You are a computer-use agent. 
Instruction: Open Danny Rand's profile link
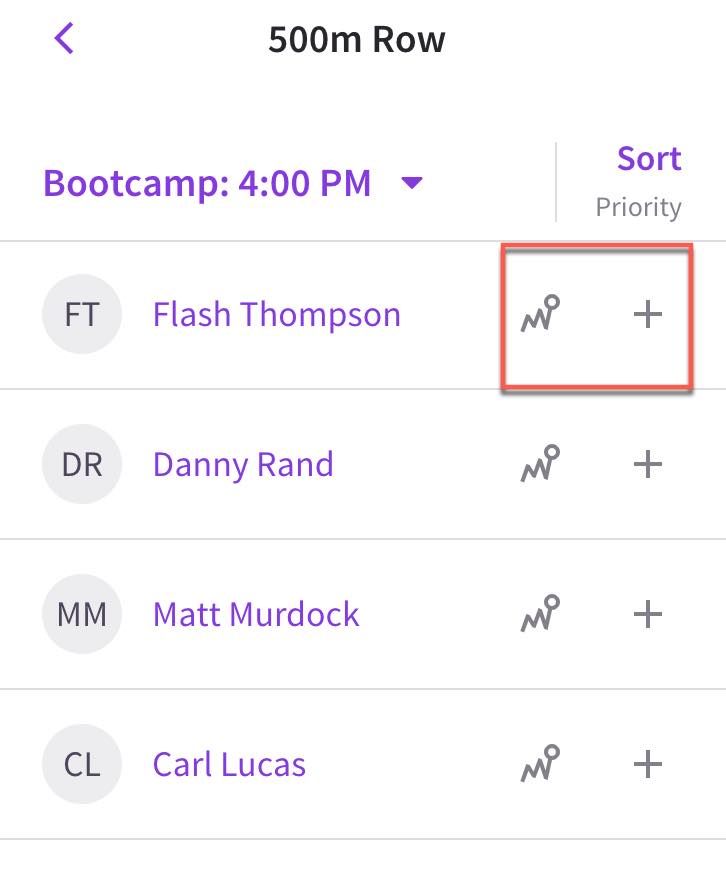243,465
